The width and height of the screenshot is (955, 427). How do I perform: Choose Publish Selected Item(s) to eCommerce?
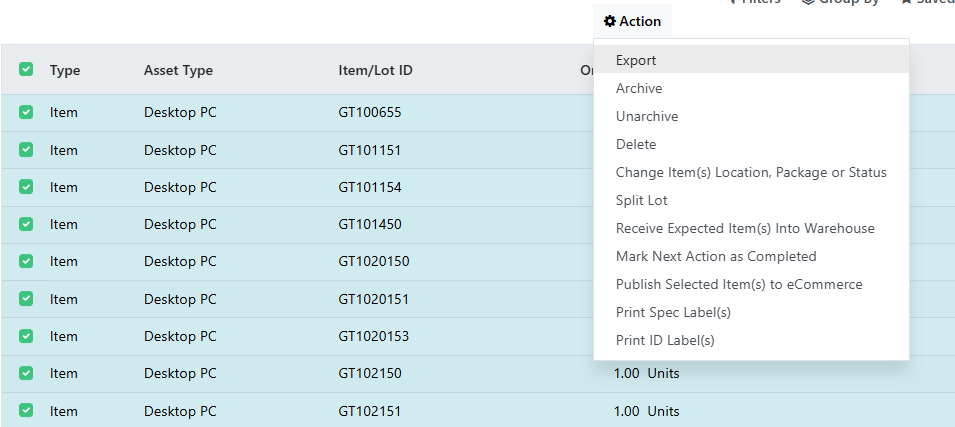point(739,284)
